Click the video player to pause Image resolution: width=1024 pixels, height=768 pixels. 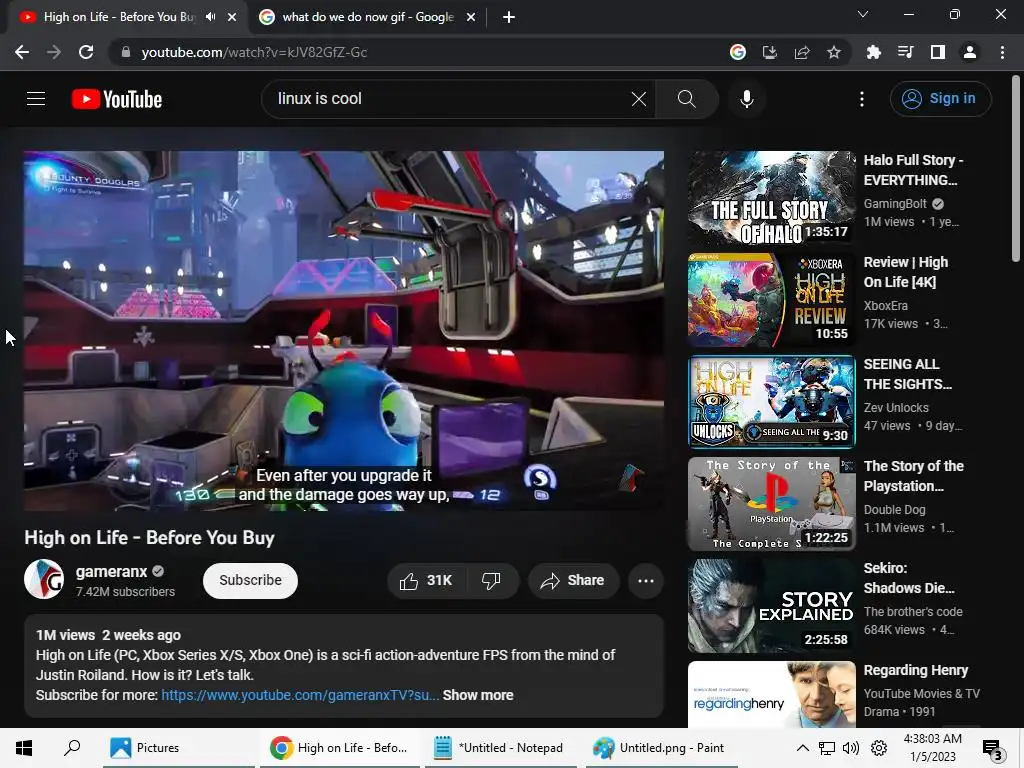pos(344,330)
